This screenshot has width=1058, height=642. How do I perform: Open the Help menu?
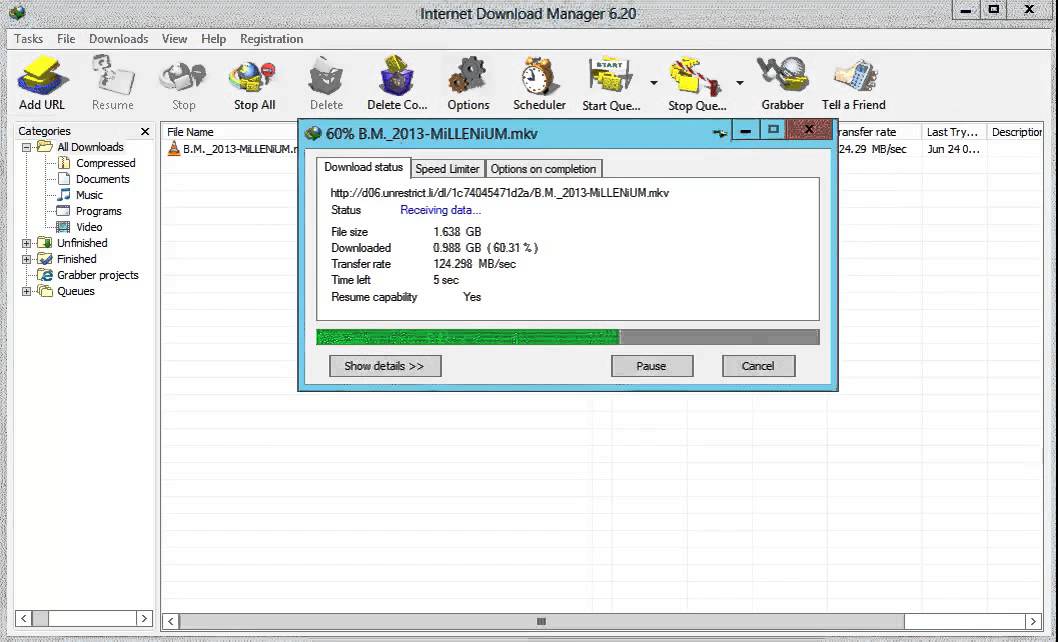tap(213, 39)
